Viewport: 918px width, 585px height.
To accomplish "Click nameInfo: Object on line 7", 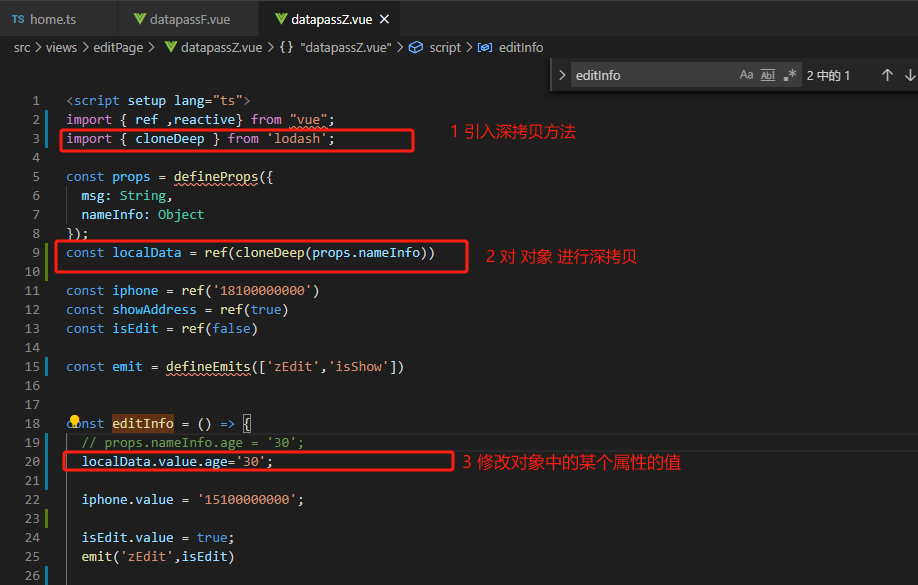I will (x=143, y=215).
